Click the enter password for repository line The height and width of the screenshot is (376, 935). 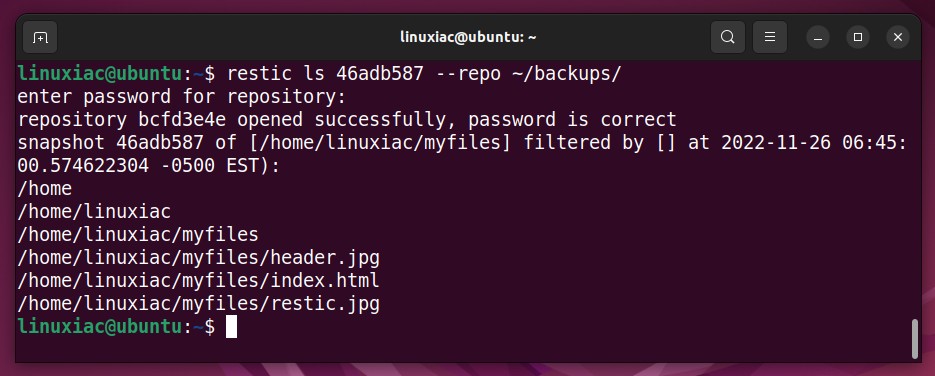(x=182, y=97)
